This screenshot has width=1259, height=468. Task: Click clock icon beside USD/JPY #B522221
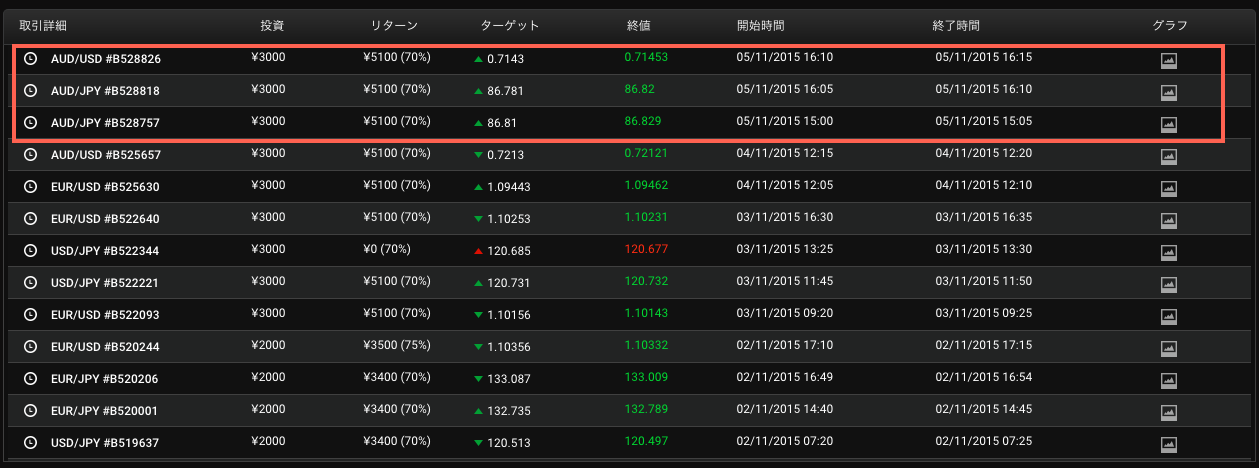(30, 283)
